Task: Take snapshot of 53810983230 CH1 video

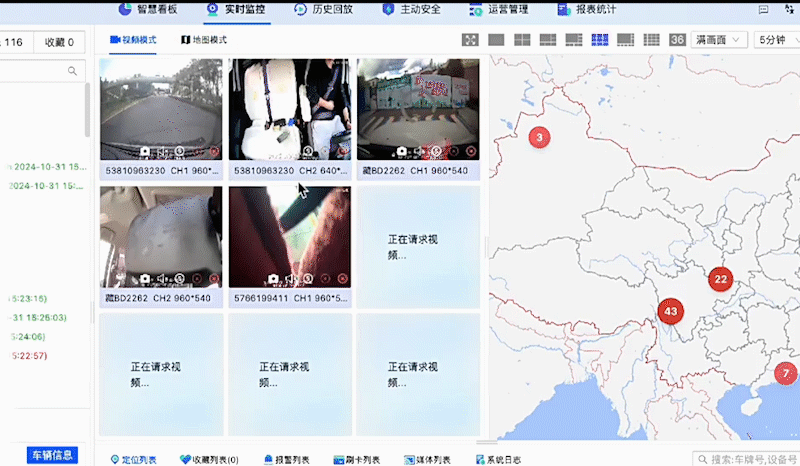Action: click(x=145, y=152)
